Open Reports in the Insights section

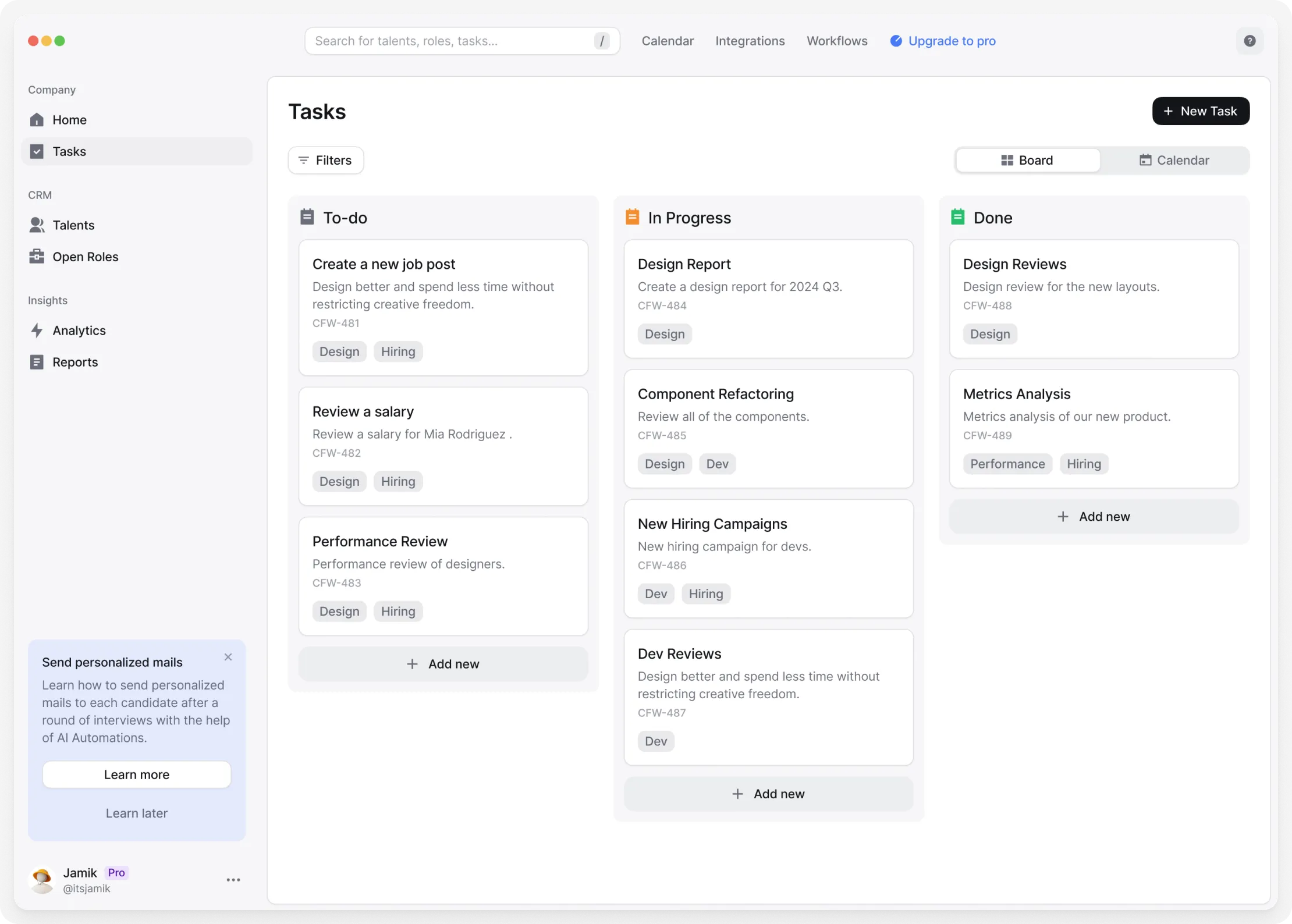pos(75,362)
